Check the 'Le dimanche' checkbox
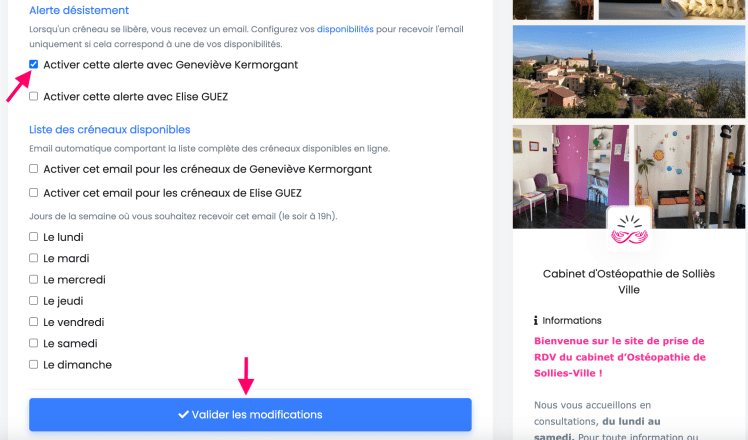The width and height of the screenshot is (748, 440). pyautogui.click(x=34, y=365)
